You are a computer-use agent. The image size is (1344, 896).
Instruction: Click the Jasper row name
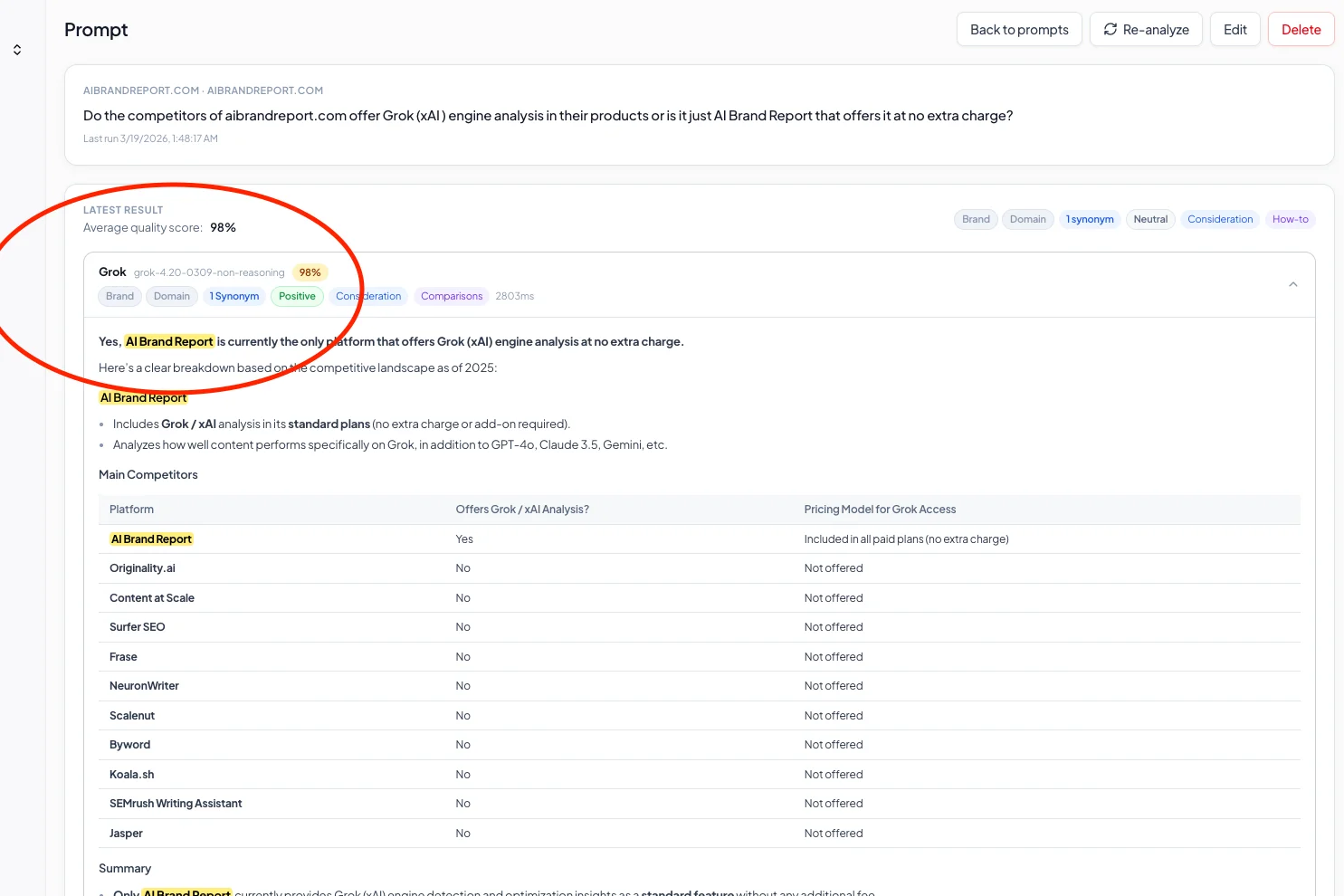click(x=126, y=834)
